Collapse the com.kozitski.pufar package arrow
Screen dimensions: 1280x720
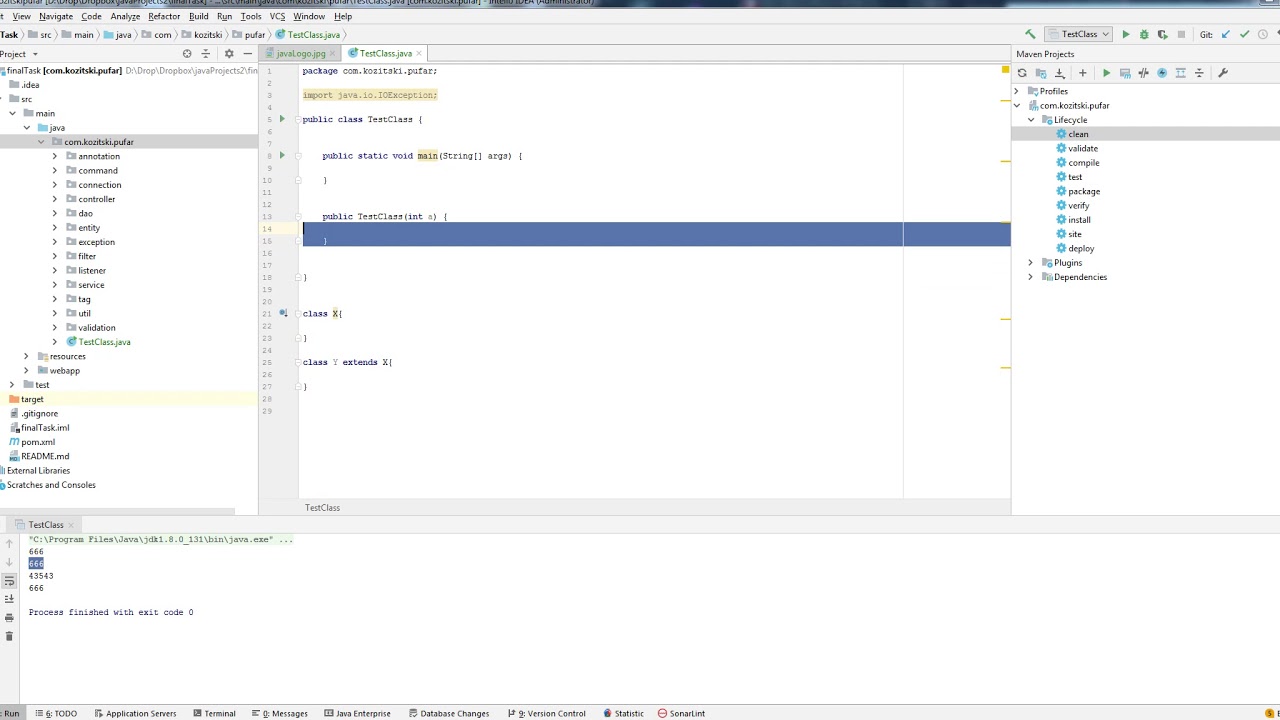click(41, 142)
